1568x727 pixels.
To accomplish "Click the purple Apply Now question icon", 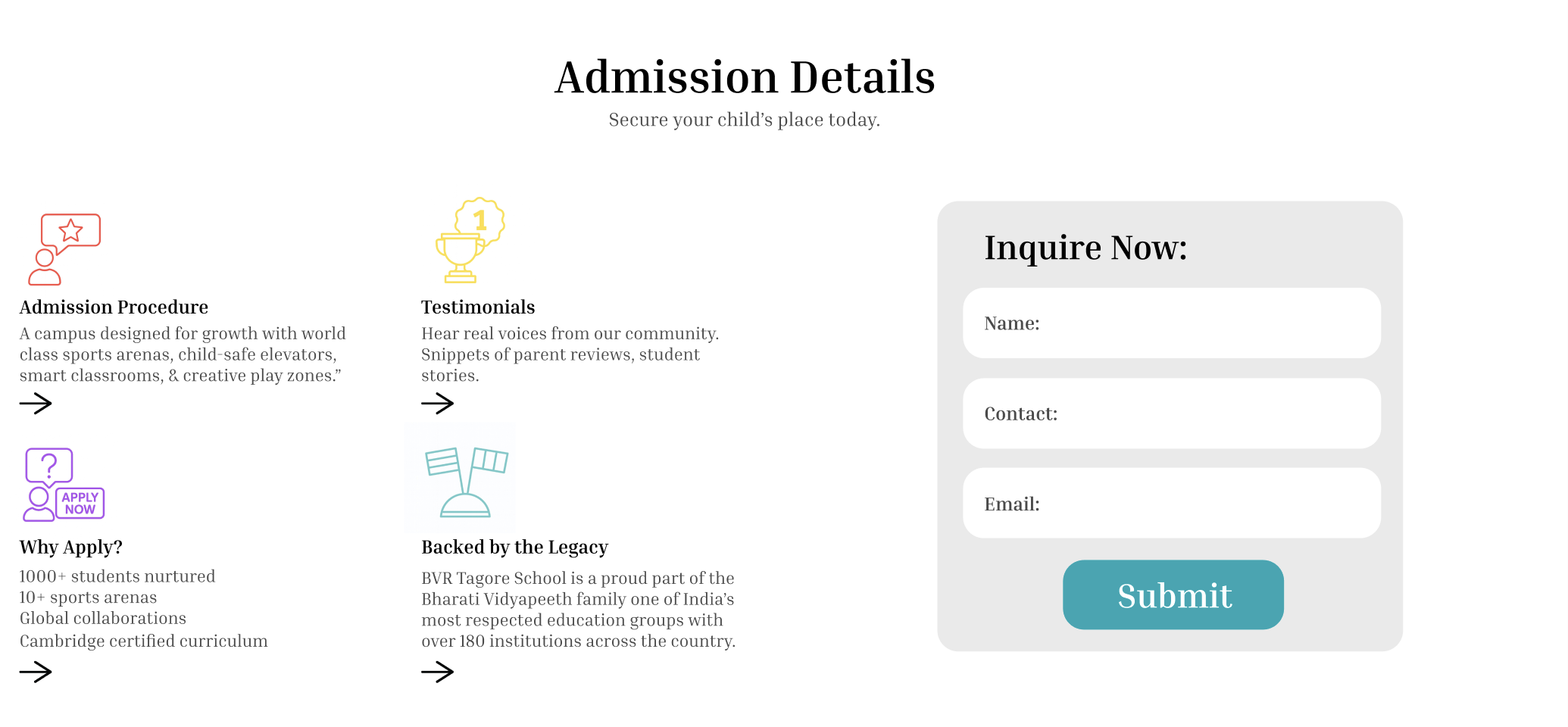I will point(64,485).
